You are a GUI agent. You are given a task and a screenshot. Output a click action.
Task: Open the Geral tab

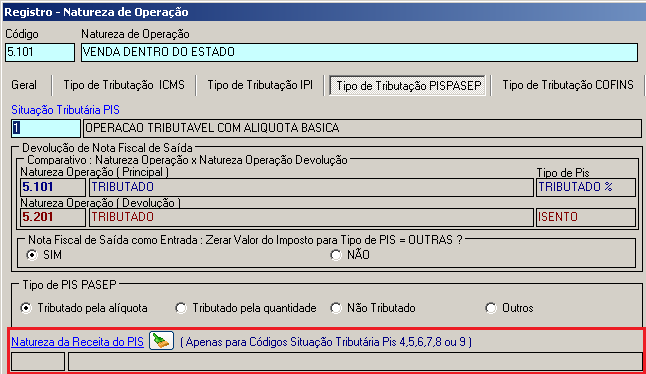pos(24,85)
